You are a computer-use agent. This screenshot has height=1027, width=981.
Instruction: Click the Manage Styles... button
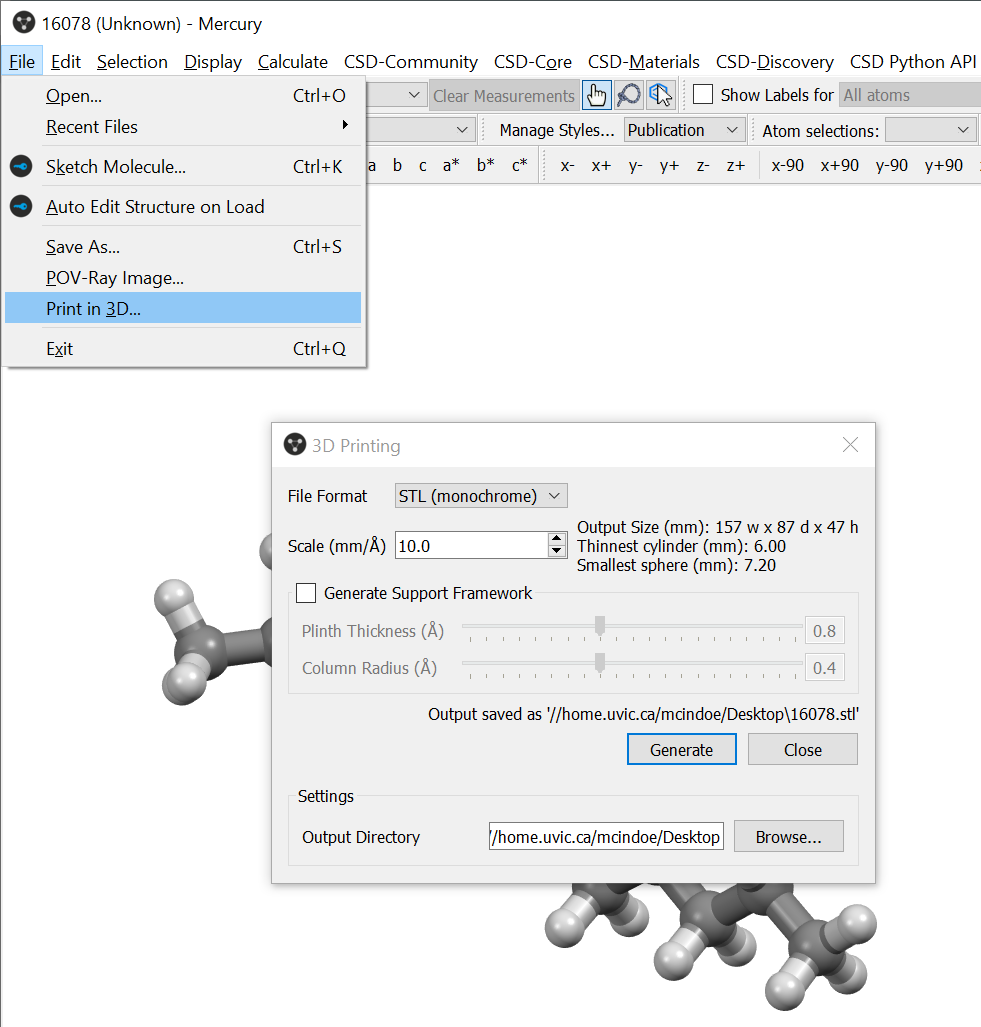click(x=557, y=130)
